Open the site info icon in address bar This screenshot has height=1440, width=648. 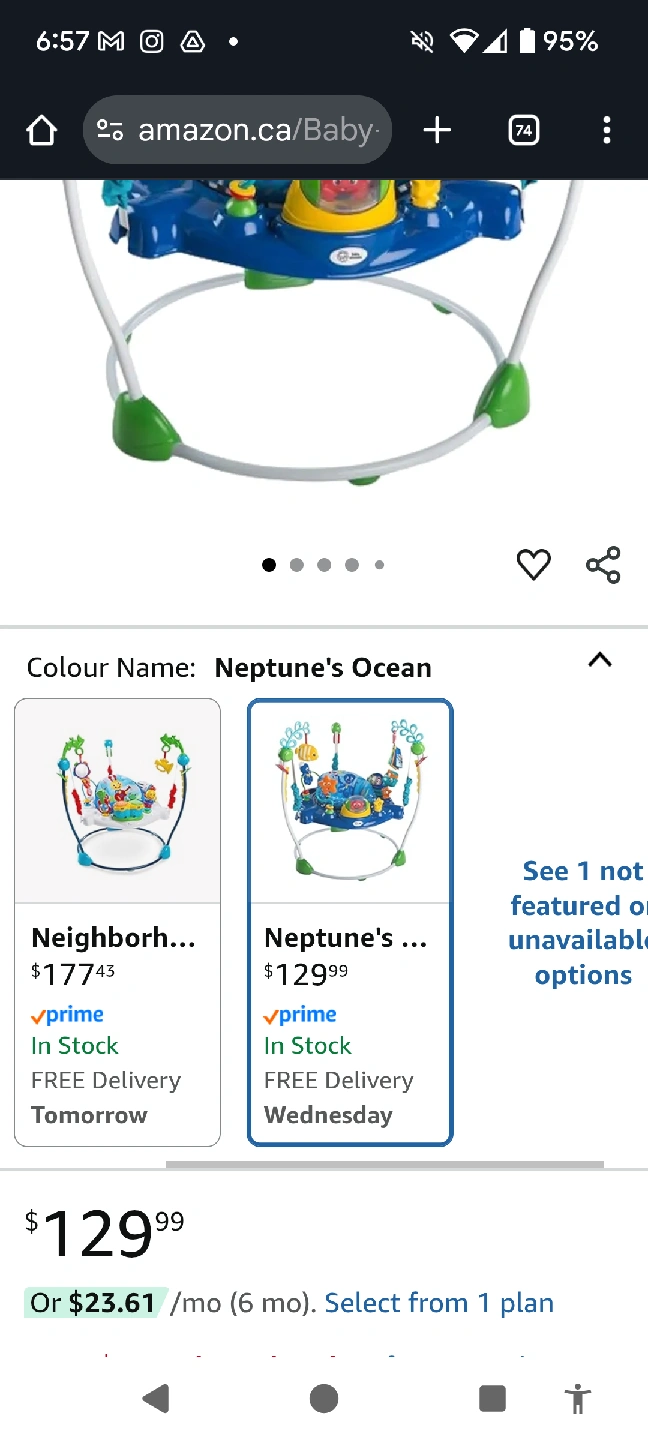click(x=110, y=130)
